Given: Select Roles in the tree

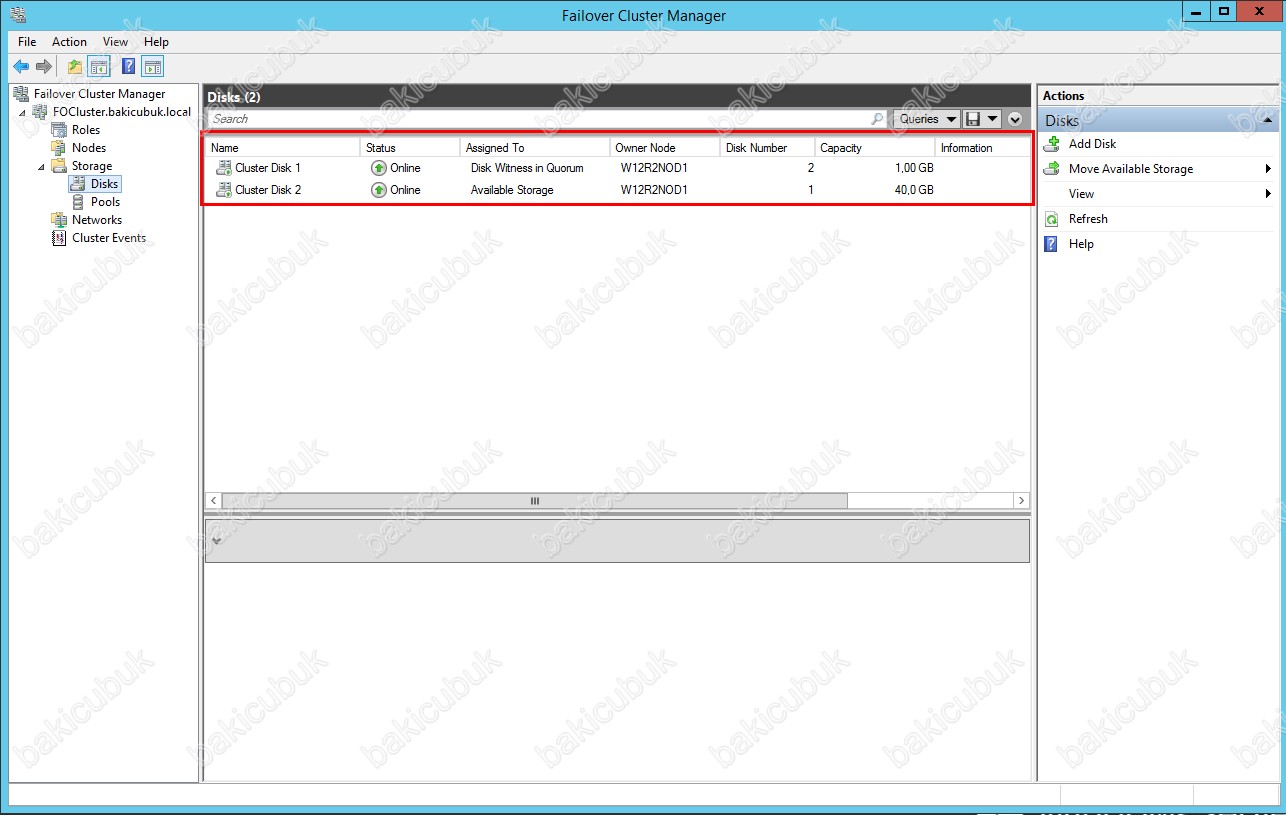Looking at the screenshot, I should [86, 130].
